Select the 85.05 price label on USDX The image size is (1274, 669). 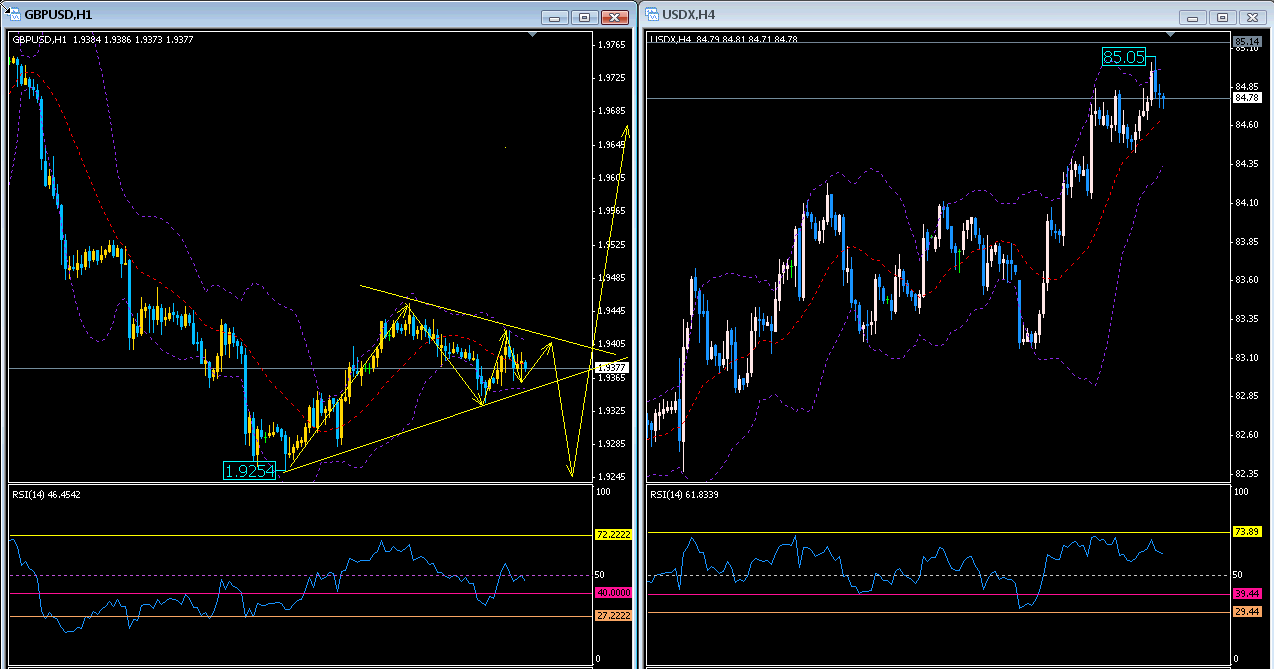[x=1123, y=58]
